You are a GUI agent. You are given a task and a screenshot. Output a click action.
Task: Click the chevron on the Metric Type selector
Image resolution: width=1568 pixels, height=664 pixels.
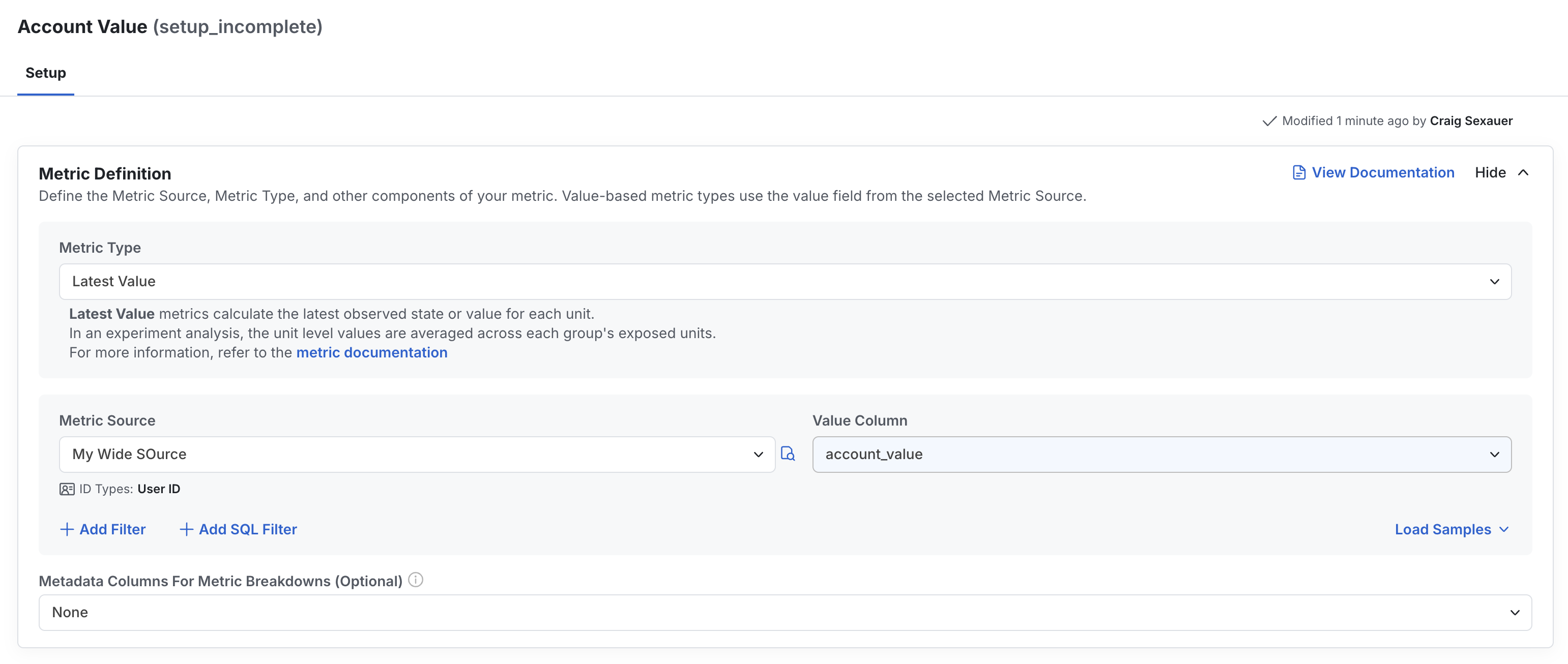coord(1495,281)
